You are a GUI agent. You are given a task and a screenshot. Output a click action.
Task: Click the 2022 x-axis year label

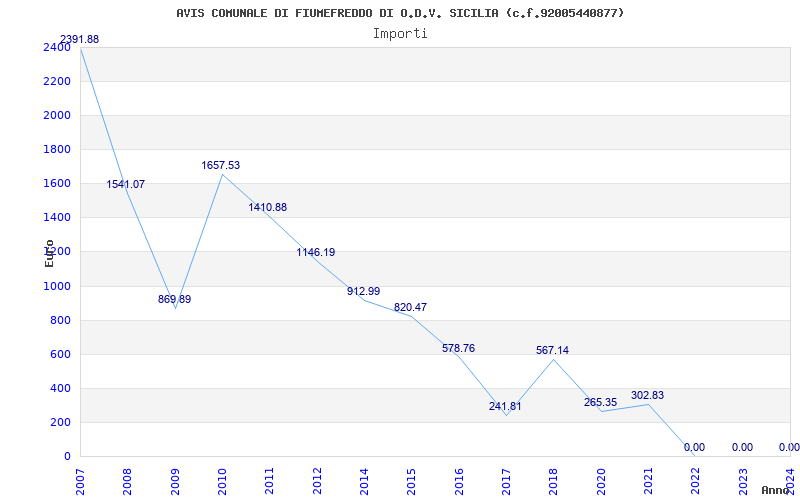(x=695, y=481)
